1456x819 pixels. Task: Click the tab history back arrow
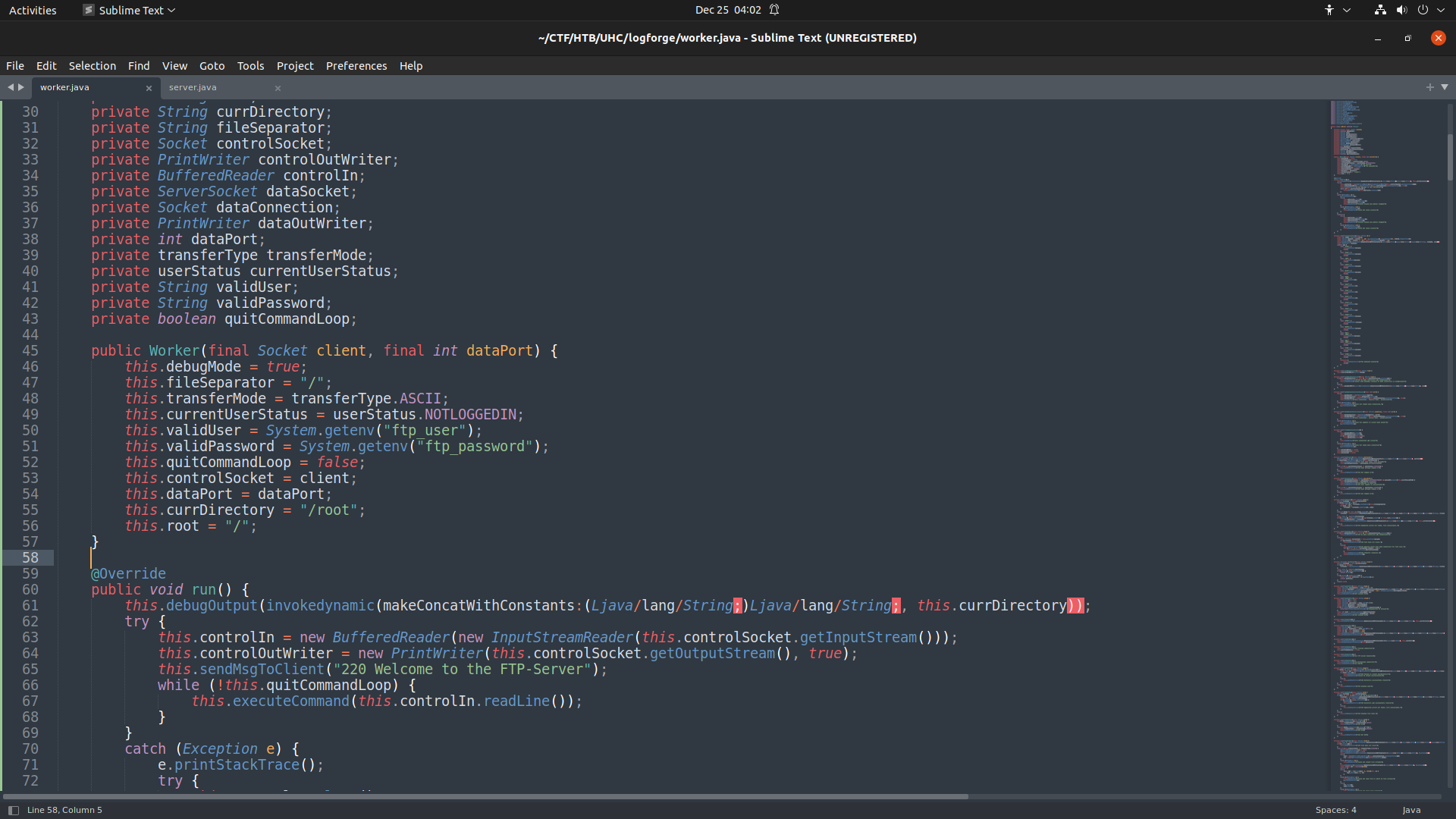11,87
